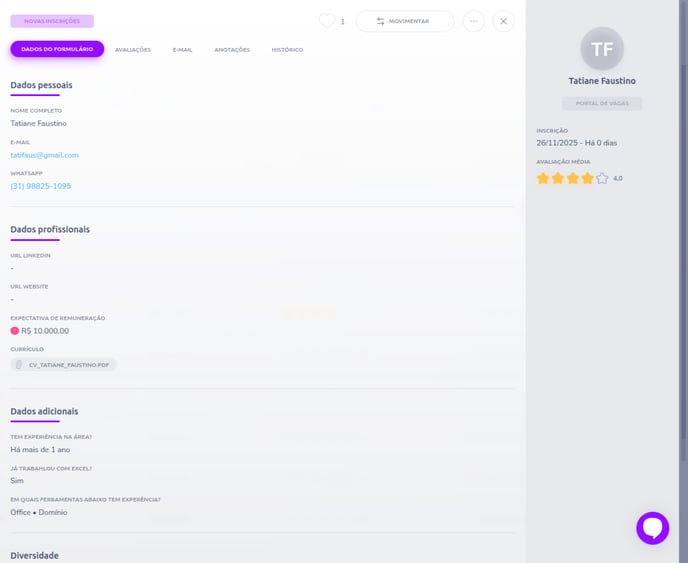Click the tatifaus@gmail.com email link
The image size is (688, 563).
[x=44, y=155]
